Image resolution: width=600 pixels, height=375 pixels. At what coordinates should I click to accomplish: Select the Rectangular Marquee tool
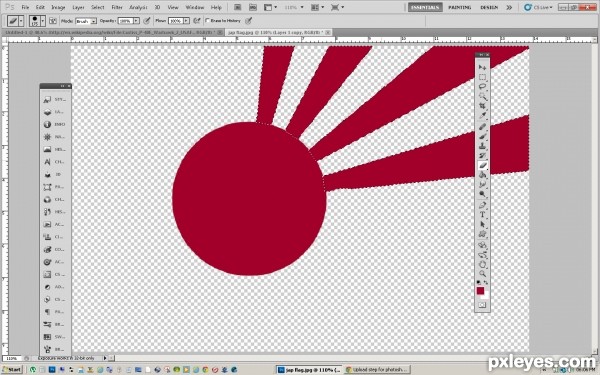(x=482, y=77)
